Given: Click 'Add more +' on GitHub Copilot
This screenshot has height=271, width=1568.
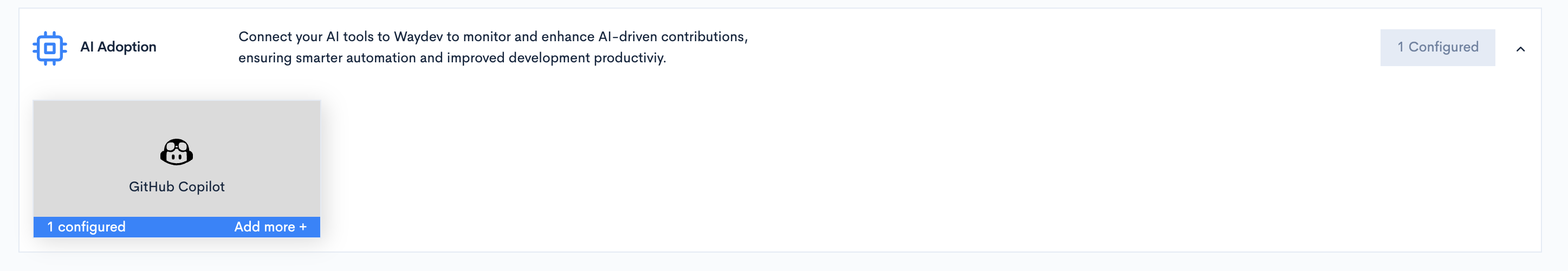Looking at the screenshot, I should (270, 227).
